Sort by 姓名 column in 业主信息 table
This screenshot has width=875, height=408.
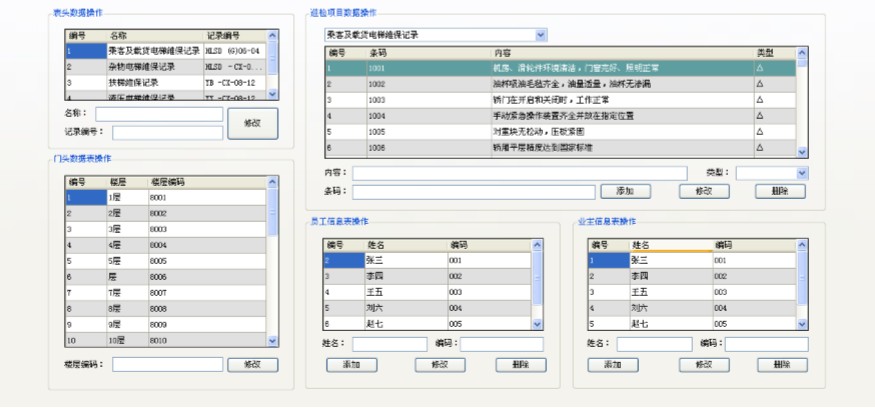(671, 246)
